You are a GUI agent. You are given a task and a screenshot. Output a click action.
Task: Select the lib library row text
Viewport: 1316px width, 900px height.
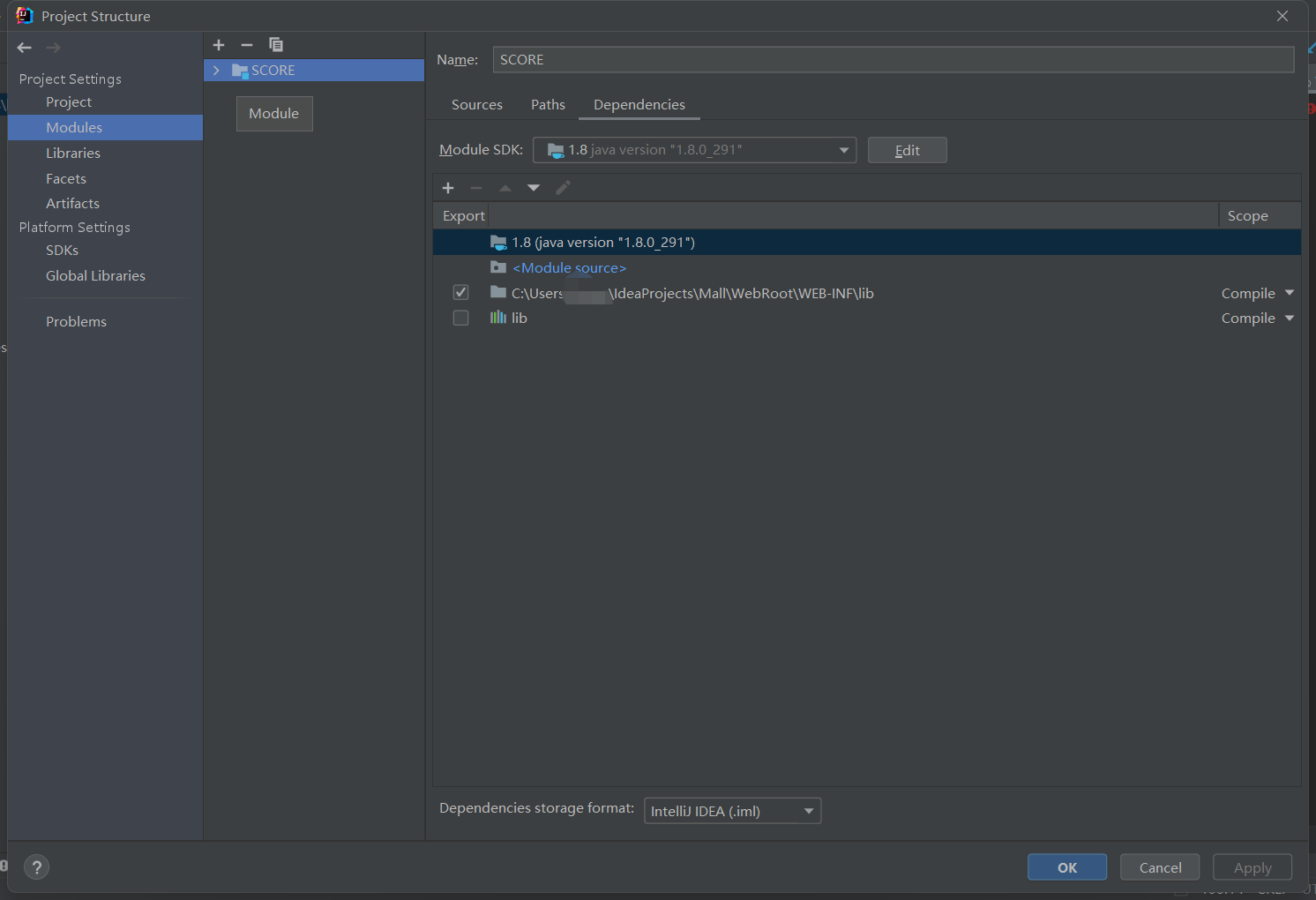pos(520,318)
